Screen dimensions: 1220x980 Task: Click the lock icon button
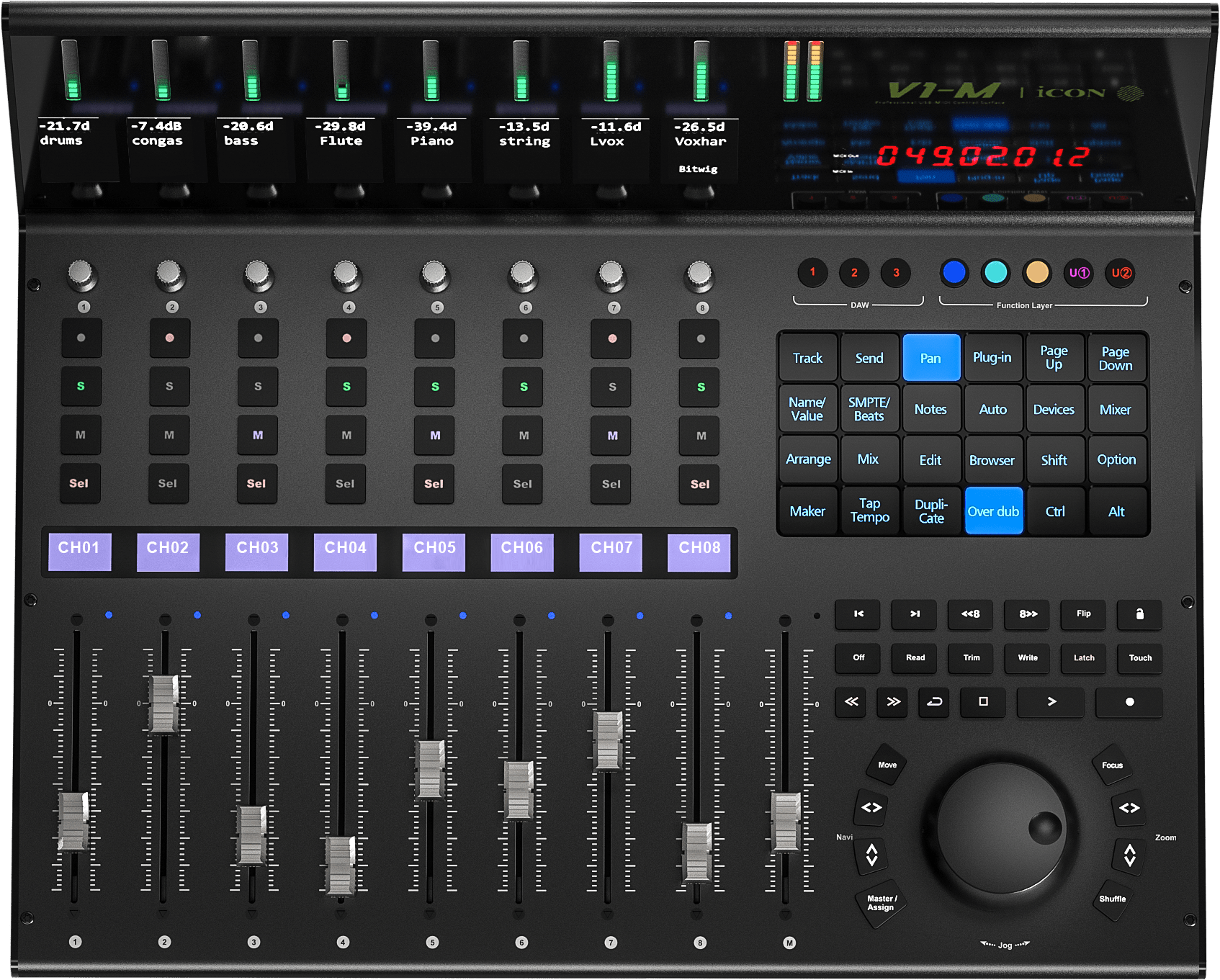coord(1139,614)
